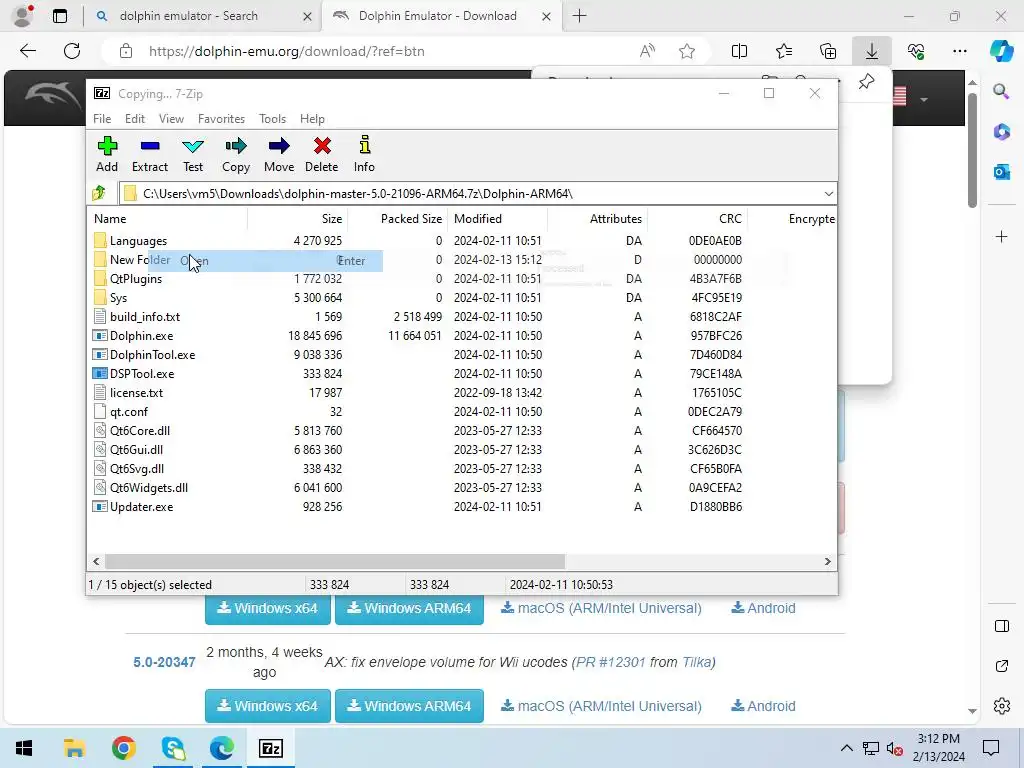The height and width of the screenshot is (768, 1024).
Task: Go up one folder level in 7-Zip
Action: [99, 193]
